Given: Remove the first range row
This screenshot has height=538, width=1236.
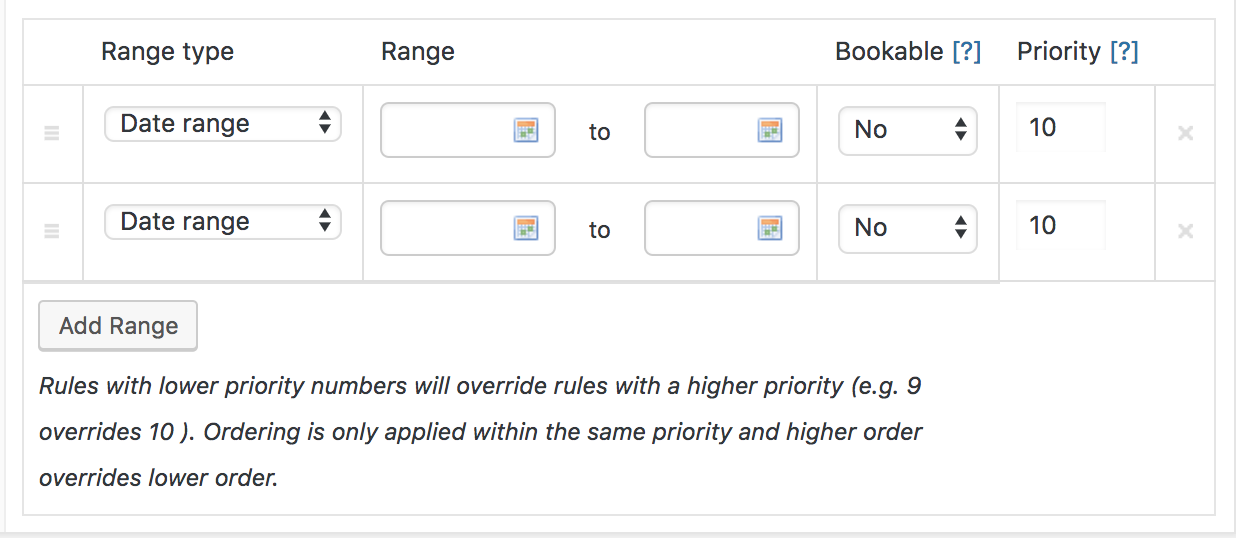Looking at the screenshot, I should point(1186,133).
